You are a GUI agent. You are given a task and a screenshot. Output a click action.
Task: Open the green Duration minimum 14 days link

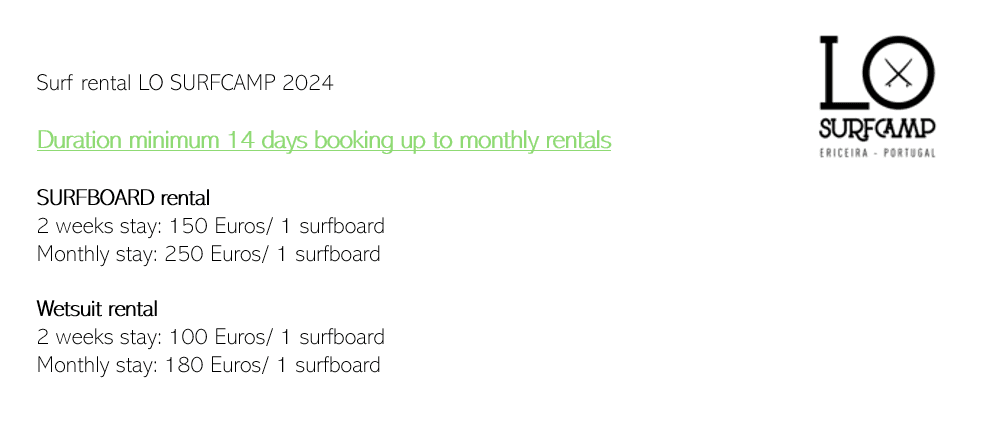(x=323, y=140)
